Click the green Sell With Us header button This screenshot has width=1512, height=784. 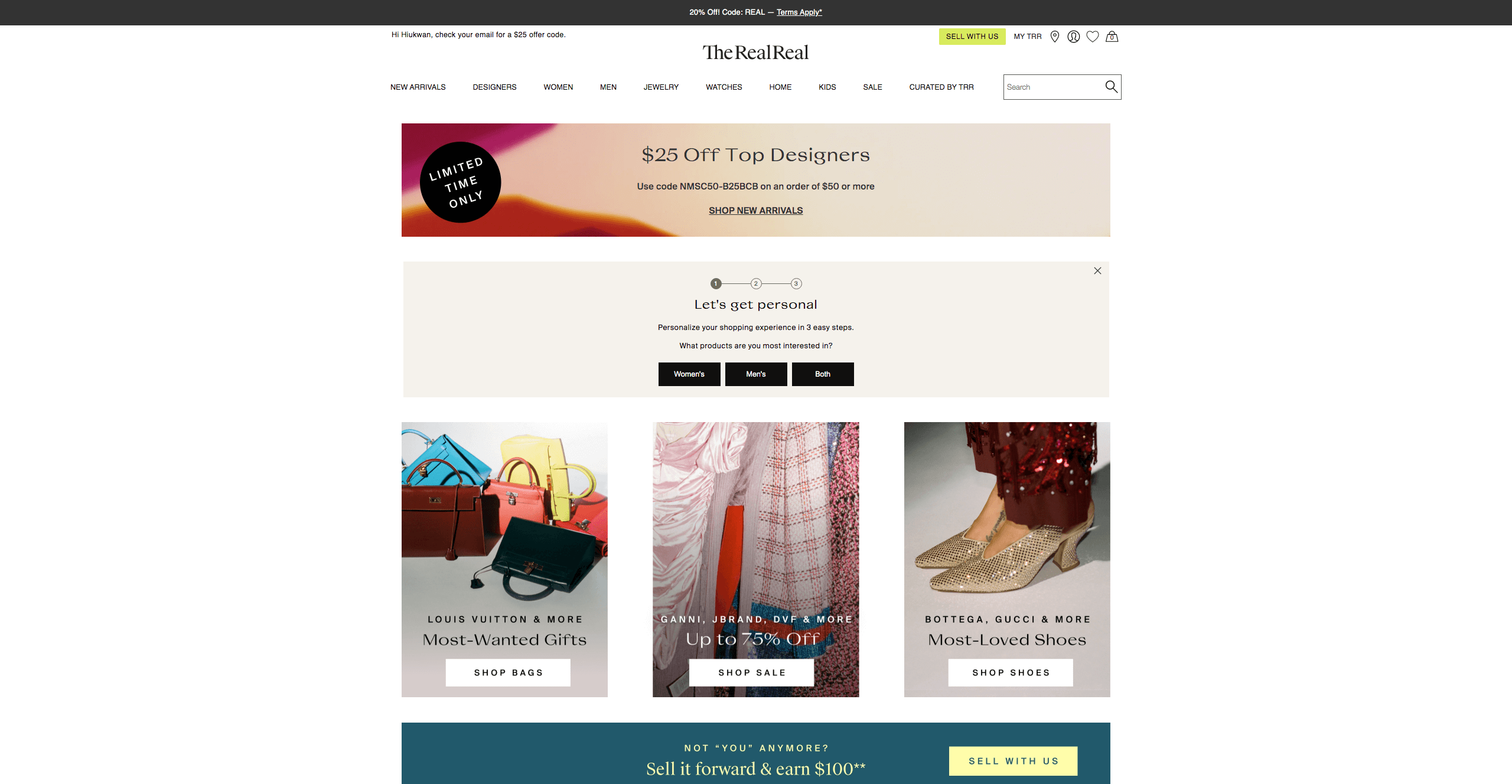click(972, 37)
